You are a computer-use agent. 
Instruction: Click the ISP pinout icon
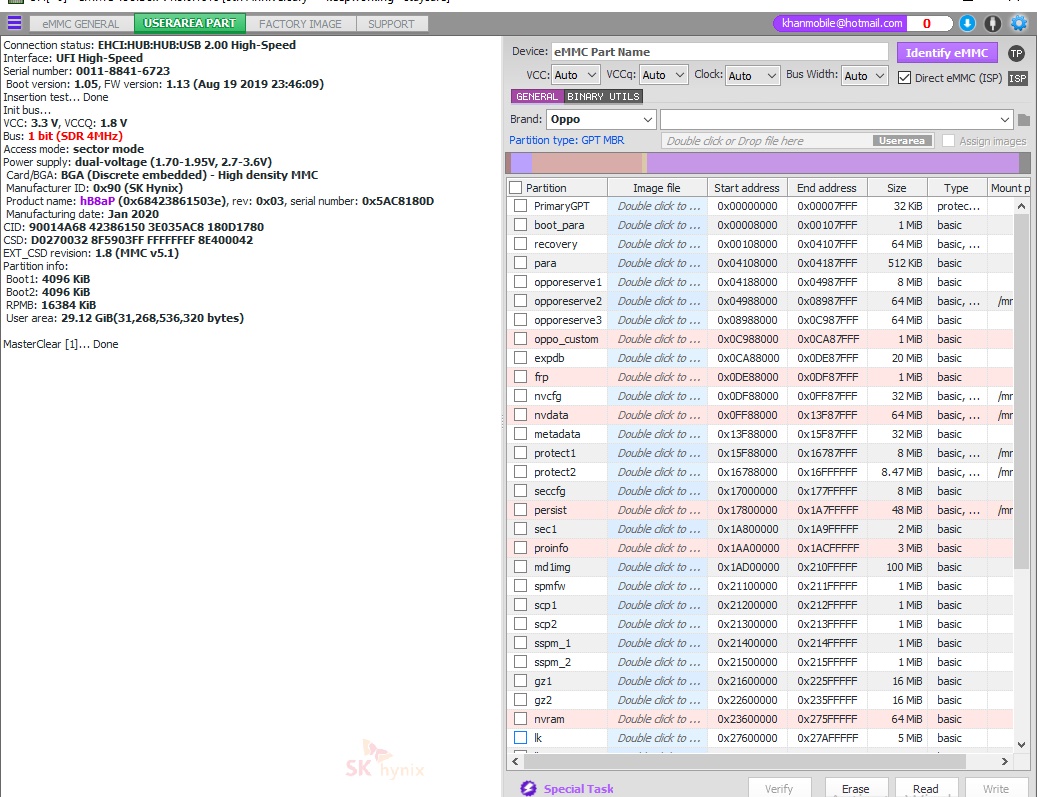pos(1017,78)
